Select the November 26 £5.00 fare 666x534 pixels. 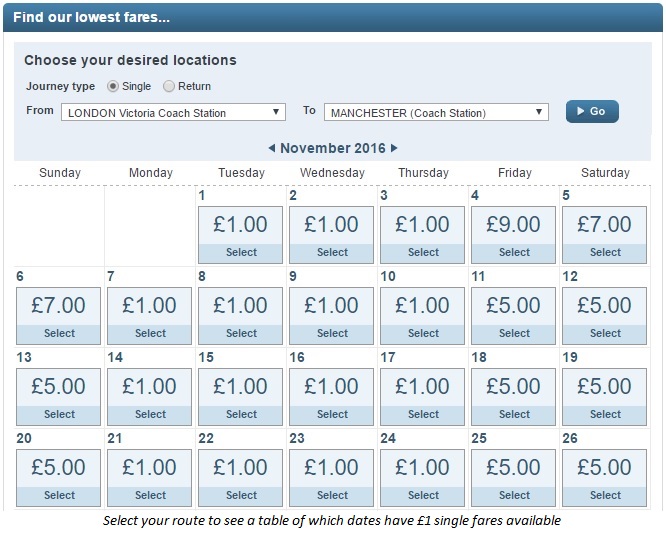point(604,478)
